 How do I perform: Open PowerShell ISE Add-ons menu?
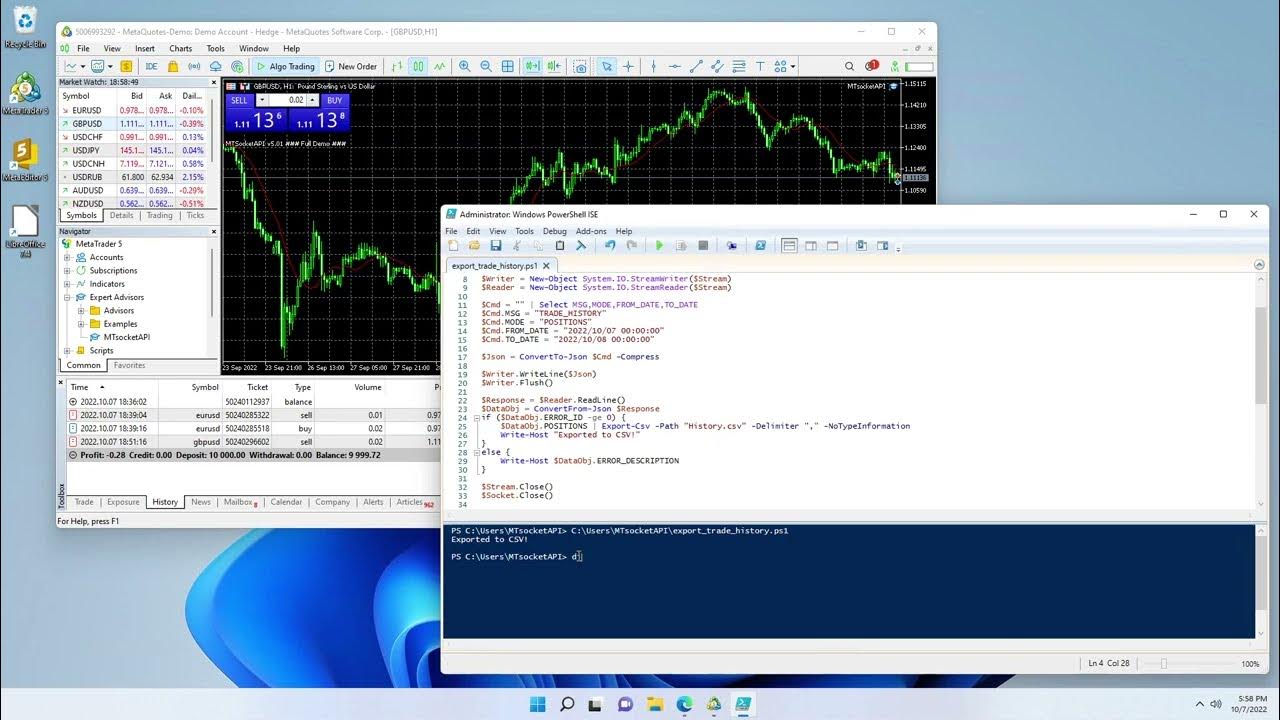coord(591,231)
